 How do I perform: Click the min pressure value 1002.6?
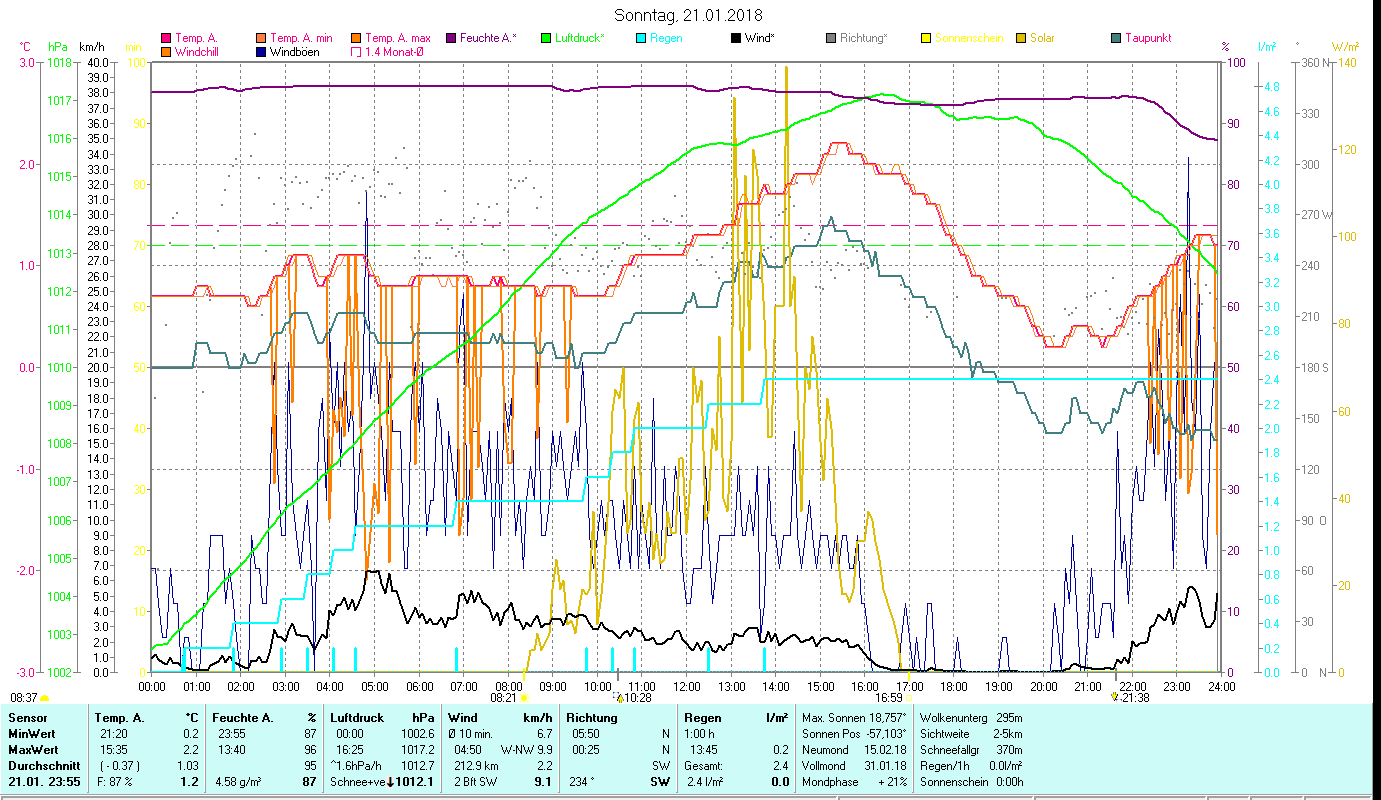[x=418, y=734]
